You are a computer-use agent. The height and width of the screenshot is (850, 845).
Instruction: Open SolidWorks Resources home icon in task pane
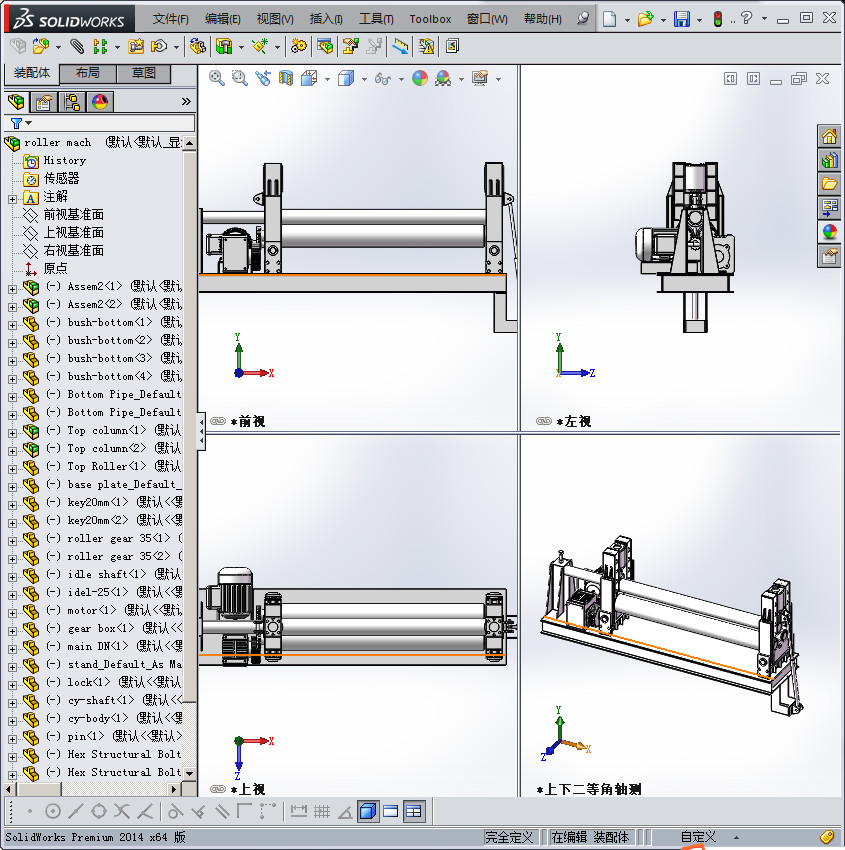pos(829,137)
